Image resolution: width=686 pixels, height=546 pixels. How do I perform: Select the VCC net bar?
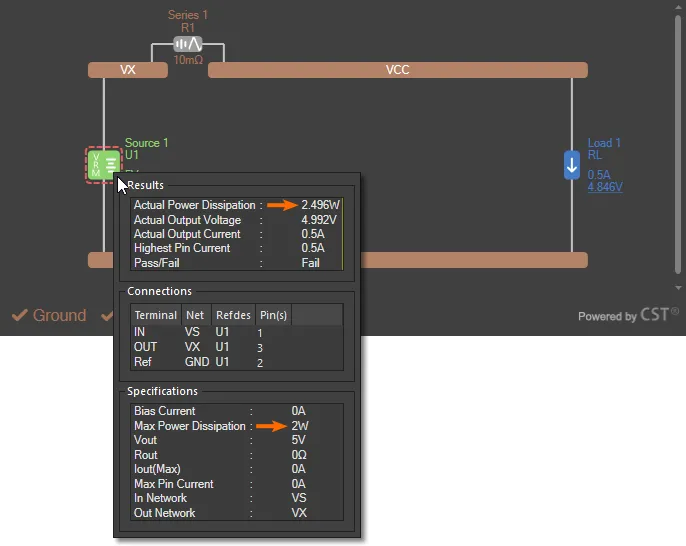(397, 70)
